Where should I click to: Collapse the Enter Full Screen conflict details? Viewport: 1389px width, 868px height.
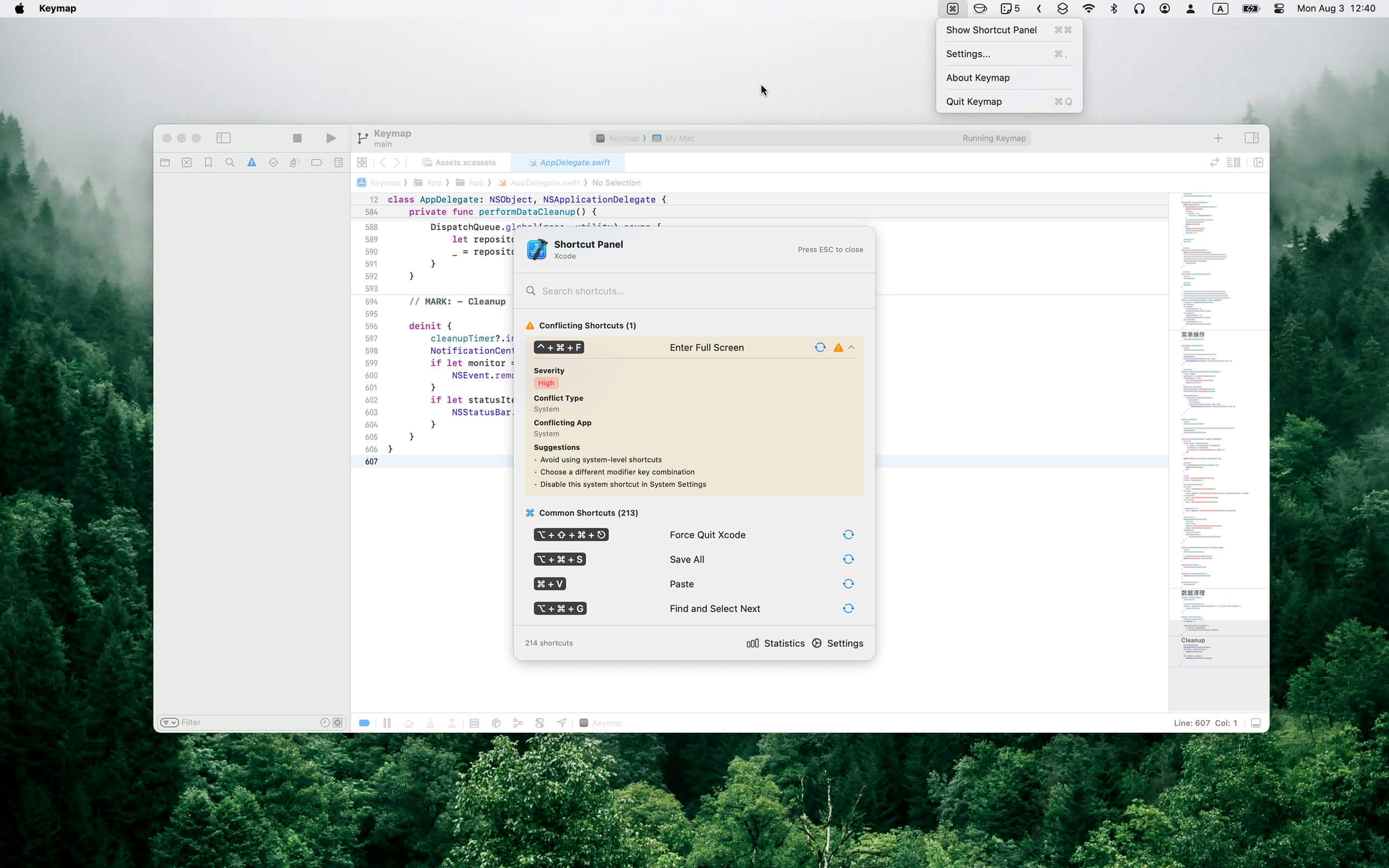pyautogui.click(x=851, y=347)
